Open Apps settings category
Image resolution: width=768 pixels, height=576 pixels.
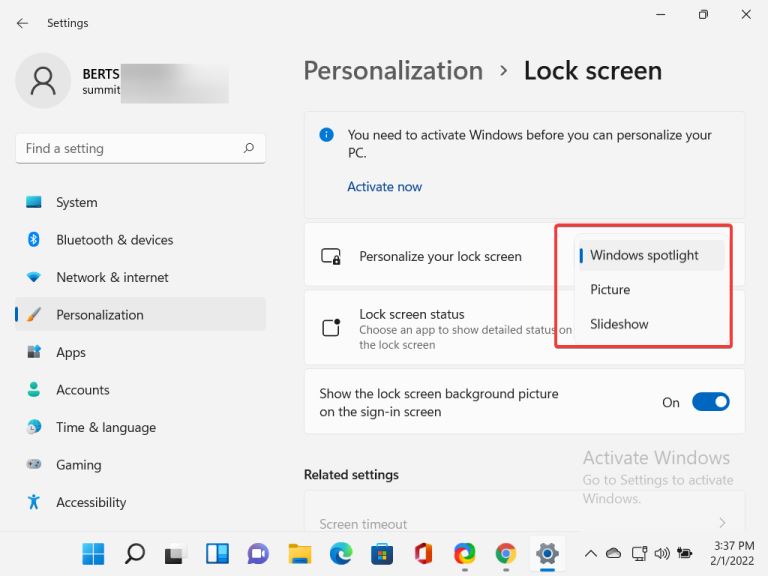(x=141, y=352)
